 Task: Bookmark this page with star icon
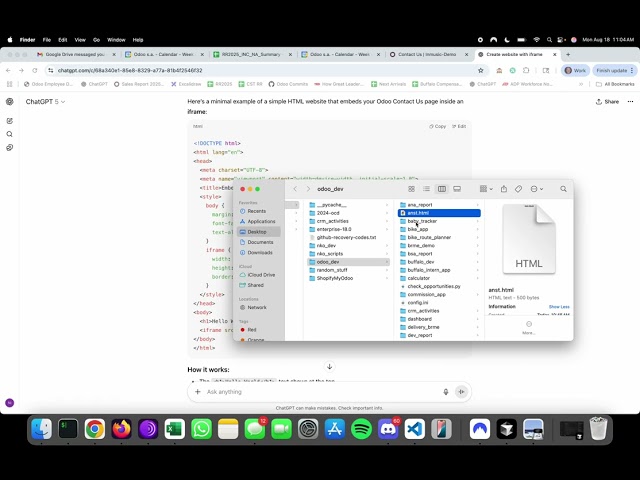coord(481,71)
